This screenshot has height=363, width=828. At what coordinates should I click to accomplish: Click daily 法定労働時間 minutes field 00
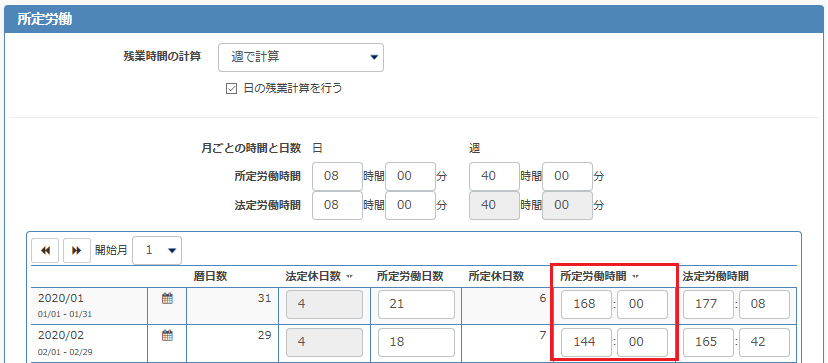pos(410,205)
